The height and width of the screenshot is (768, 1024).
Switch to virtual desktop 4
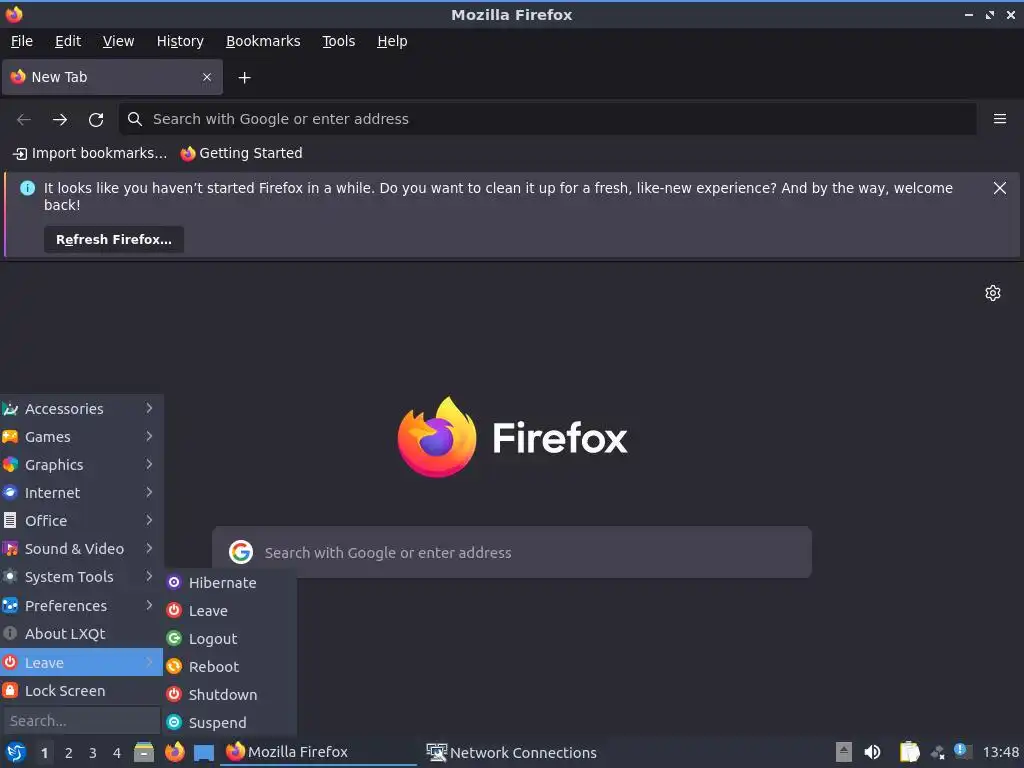(117, 753)
